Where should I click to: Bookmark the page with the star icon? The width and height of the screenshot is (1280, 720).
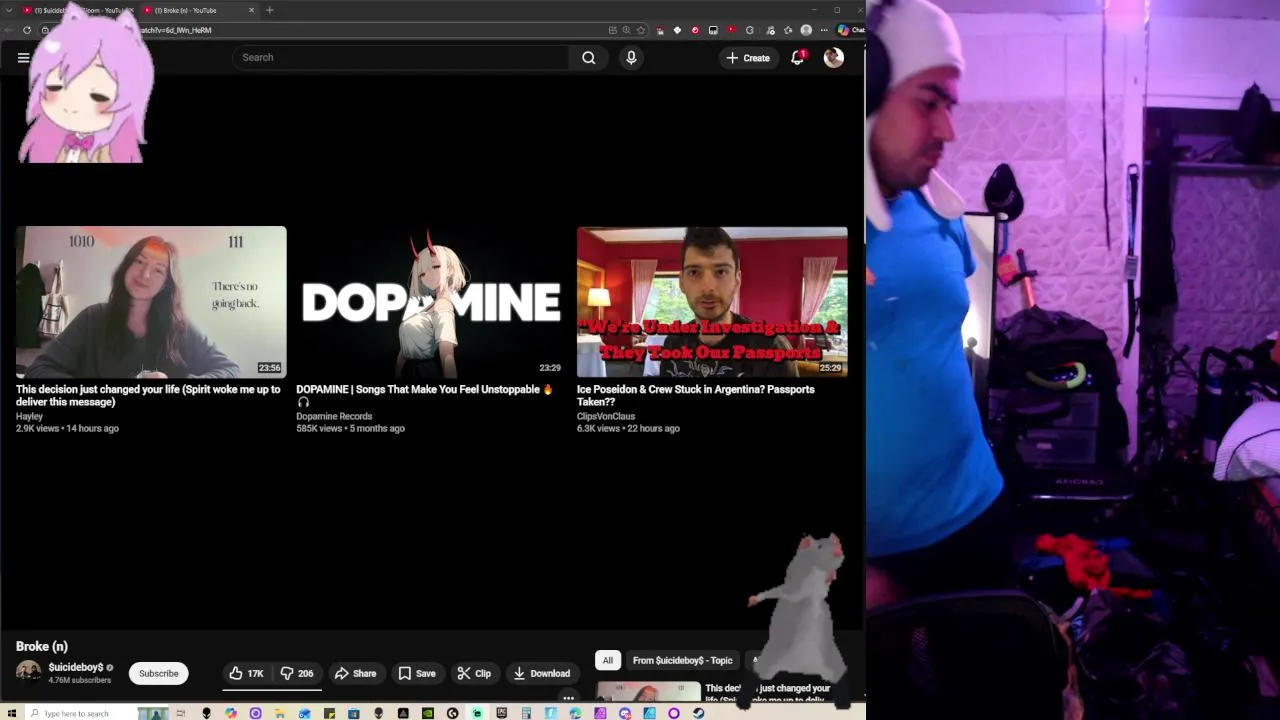pos(641,30)
